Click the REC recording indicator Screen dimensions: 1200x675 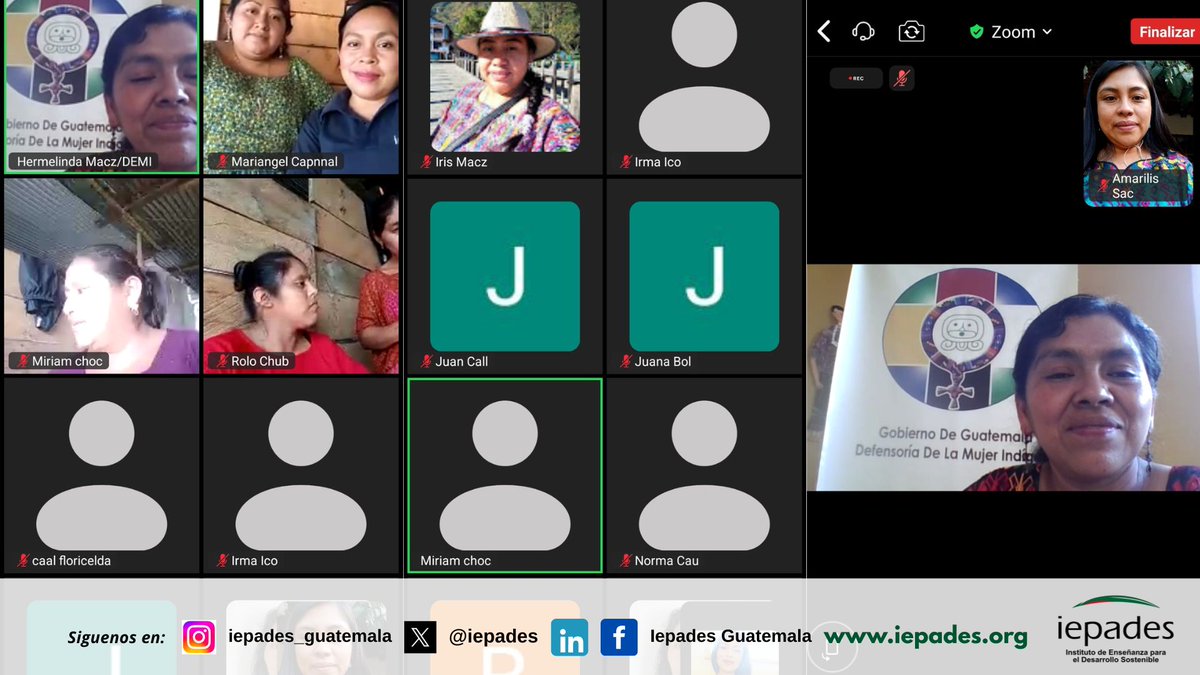click(x=856, y=78)
